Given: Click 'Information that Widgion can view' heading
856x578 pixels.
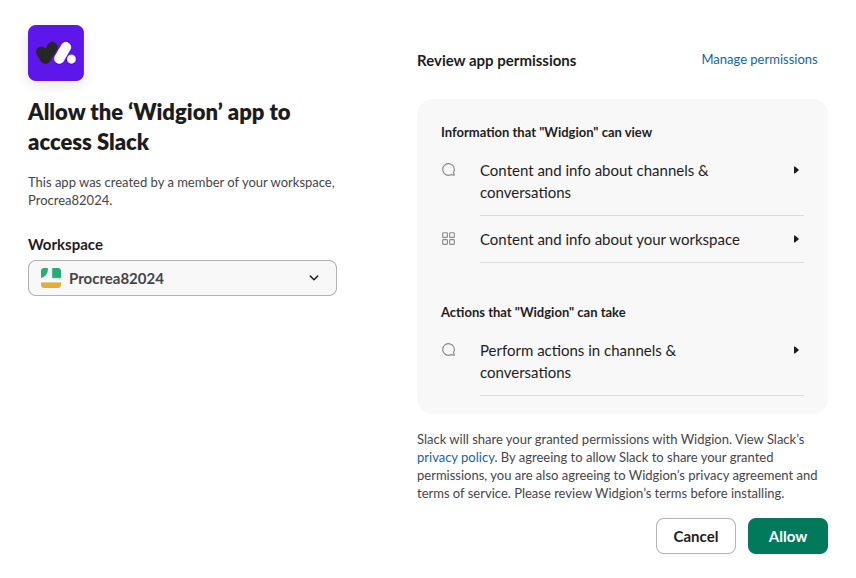Looking at the screenshot, I should [x=546, y=132].
